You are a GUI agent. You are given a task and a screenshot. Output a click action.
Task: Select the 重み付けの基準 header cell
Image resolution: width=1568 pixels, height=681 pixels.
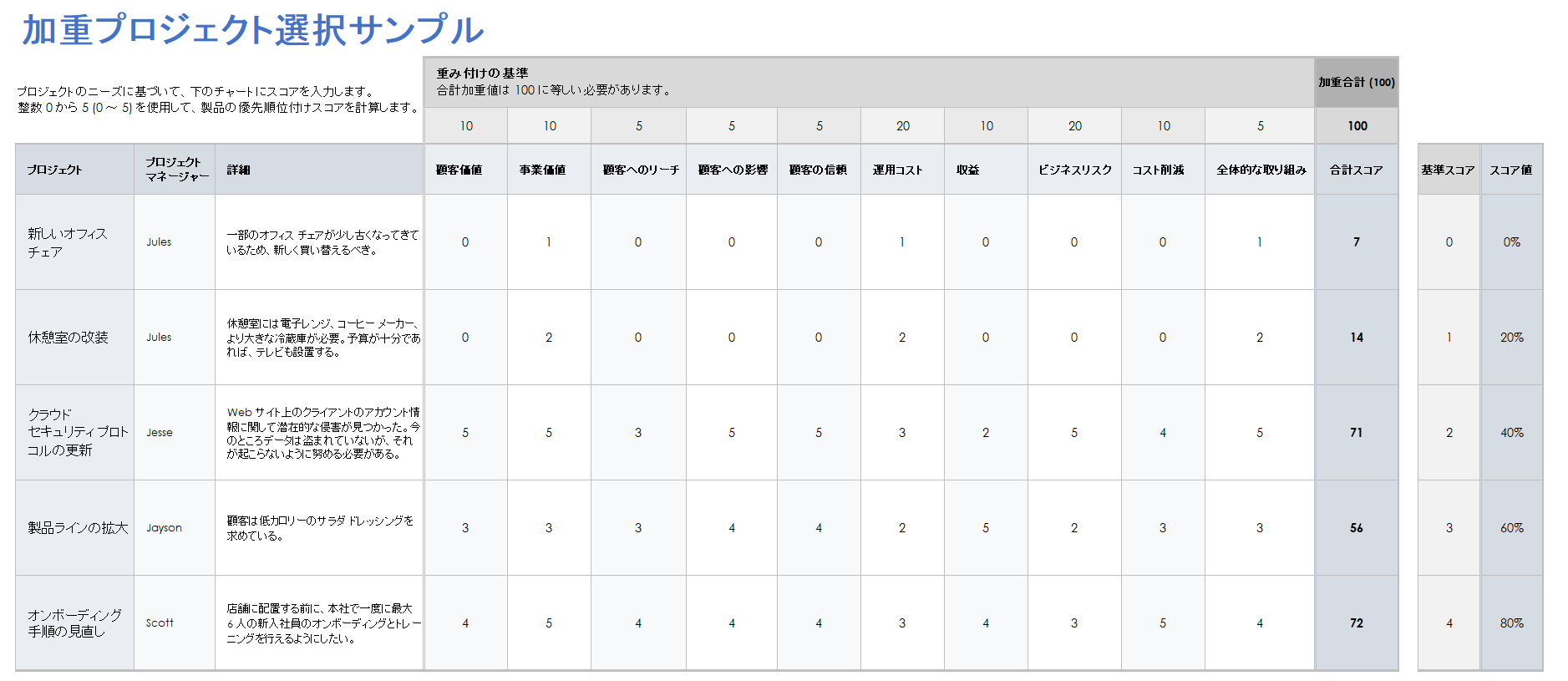pos(869,82)
